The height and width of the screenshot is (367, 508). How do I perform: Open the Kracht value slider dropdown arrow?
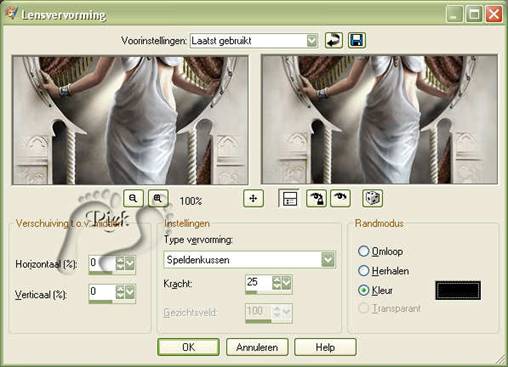click(286, 283)
